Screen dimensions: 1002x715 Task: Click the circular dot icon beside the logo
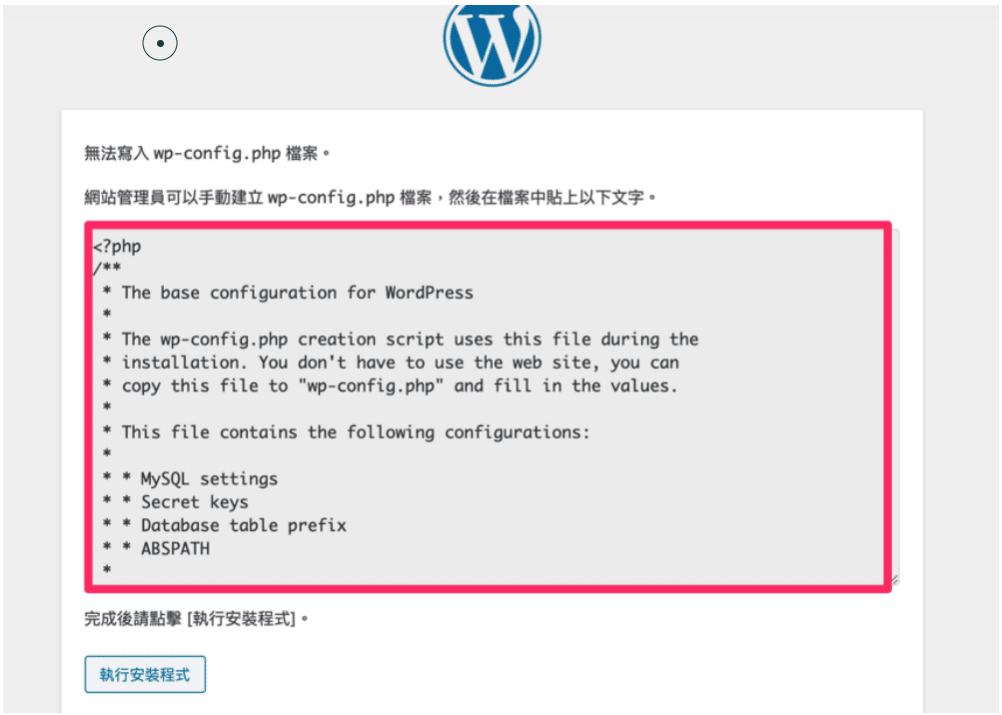160,43
